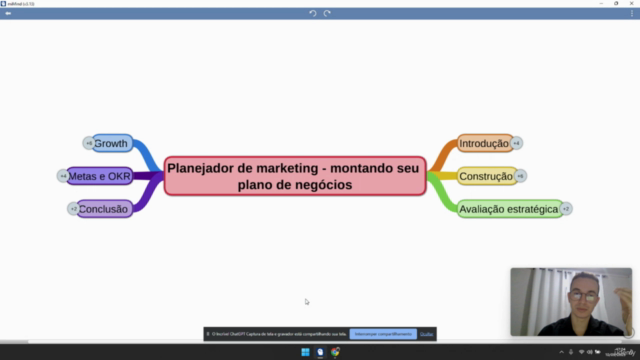Expand the Introdução node children badge
The height and width of the screenshot is (360, 640).
(516, 143)
